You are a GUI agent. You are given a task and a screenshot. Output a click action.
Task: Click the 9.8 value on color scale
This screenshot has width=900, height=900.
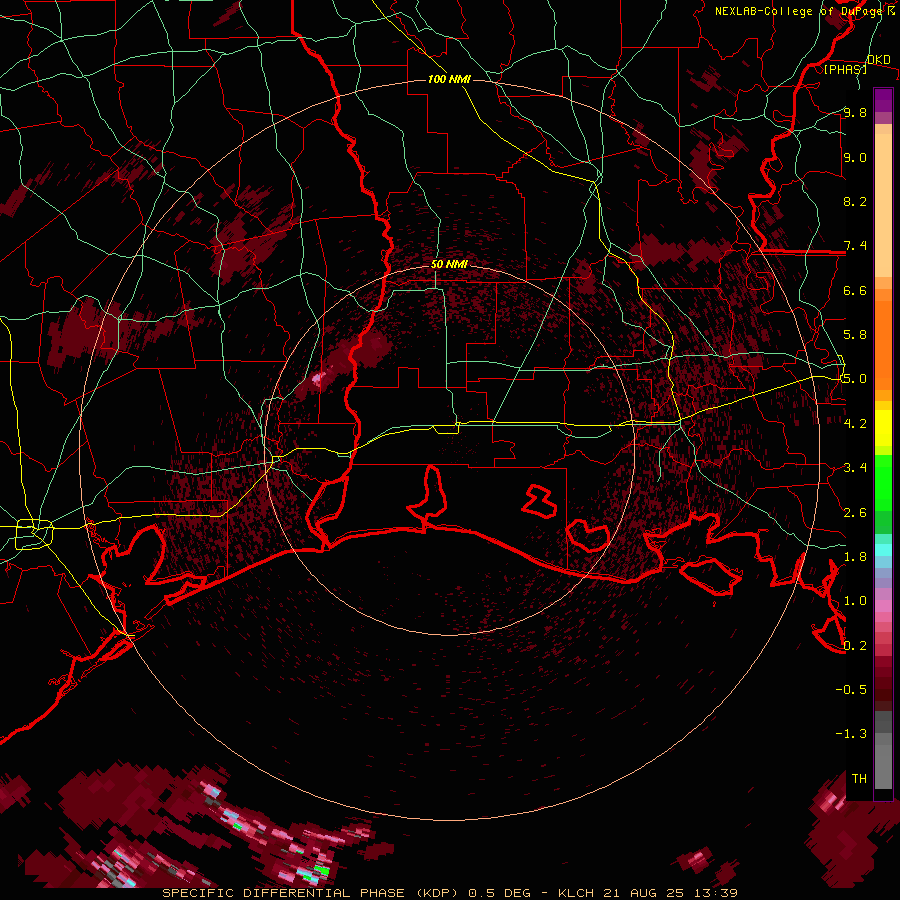tap(855, 112)
